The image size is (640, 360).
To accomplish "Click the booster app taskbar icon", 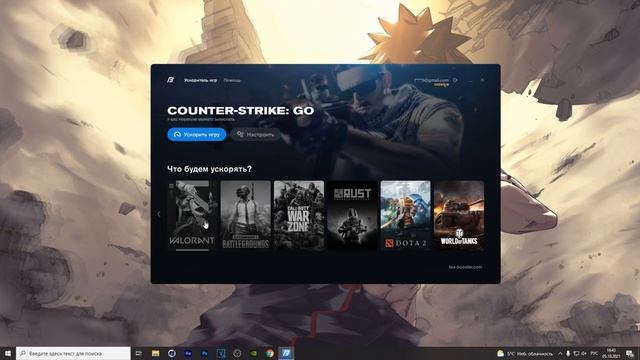I will tap(286, 353).
